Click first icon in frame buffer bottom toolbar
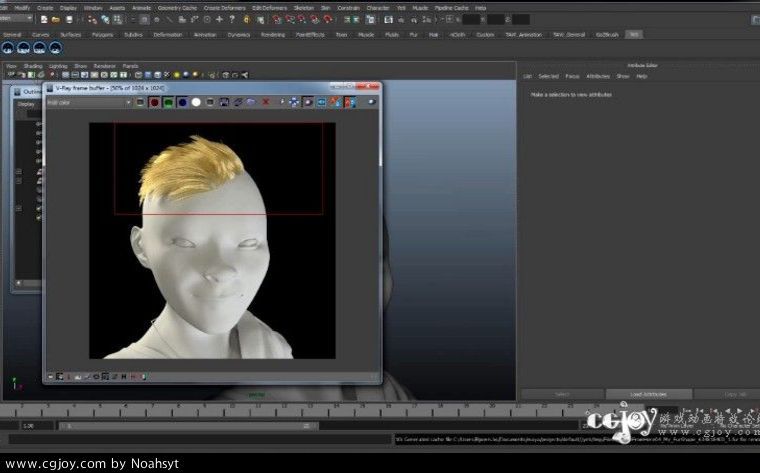The width and height of the screenshot is (760, 473). pos(50,377)
